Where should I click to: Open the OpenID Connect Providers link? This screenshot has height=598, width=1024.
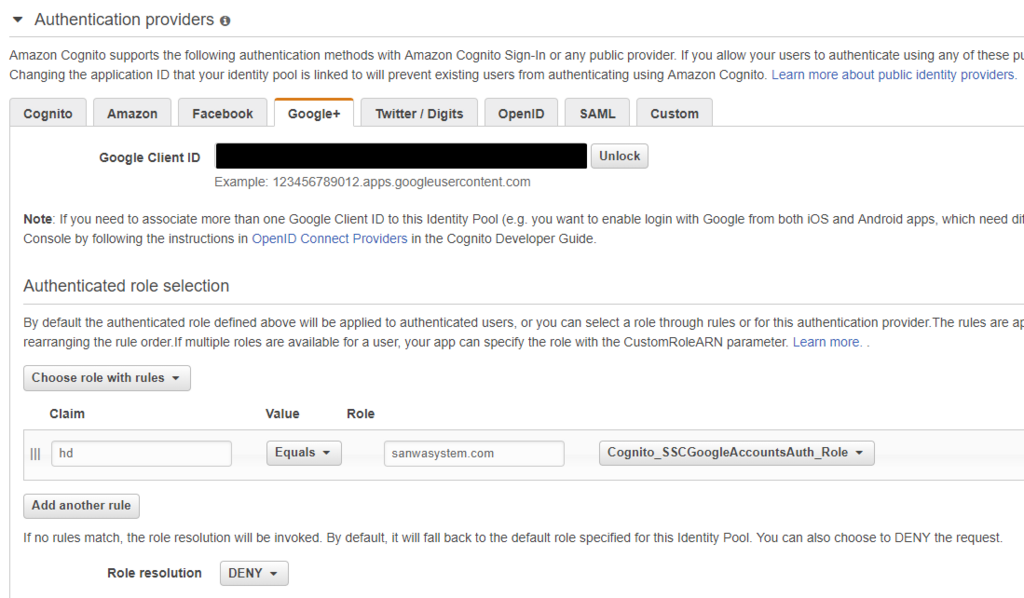click(x=329, y=238)
